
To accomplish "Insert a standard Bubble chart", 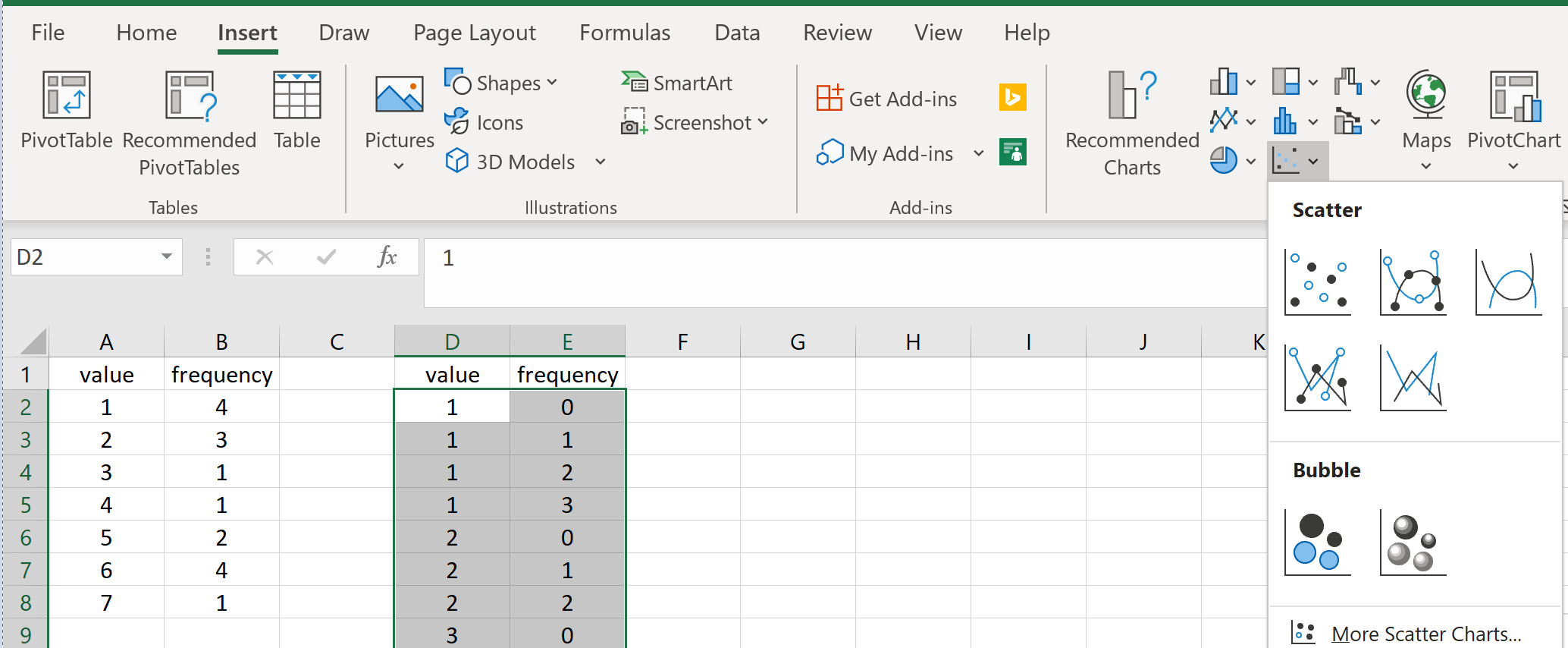I will point(1318,542).
